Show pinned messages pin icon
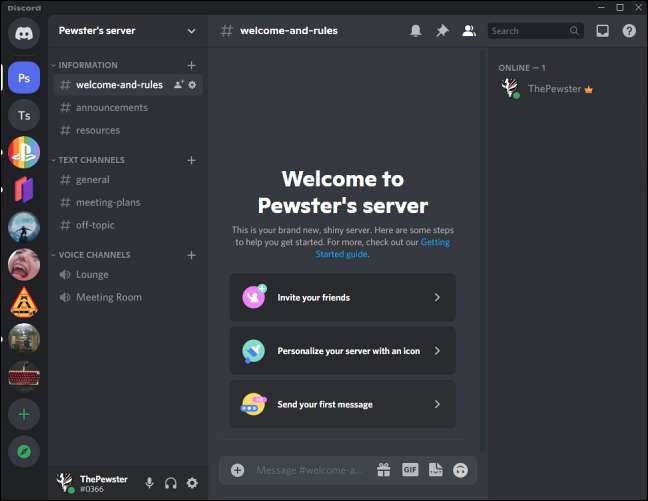The height and width of the screenshot is (501, 648). [442, 31]
